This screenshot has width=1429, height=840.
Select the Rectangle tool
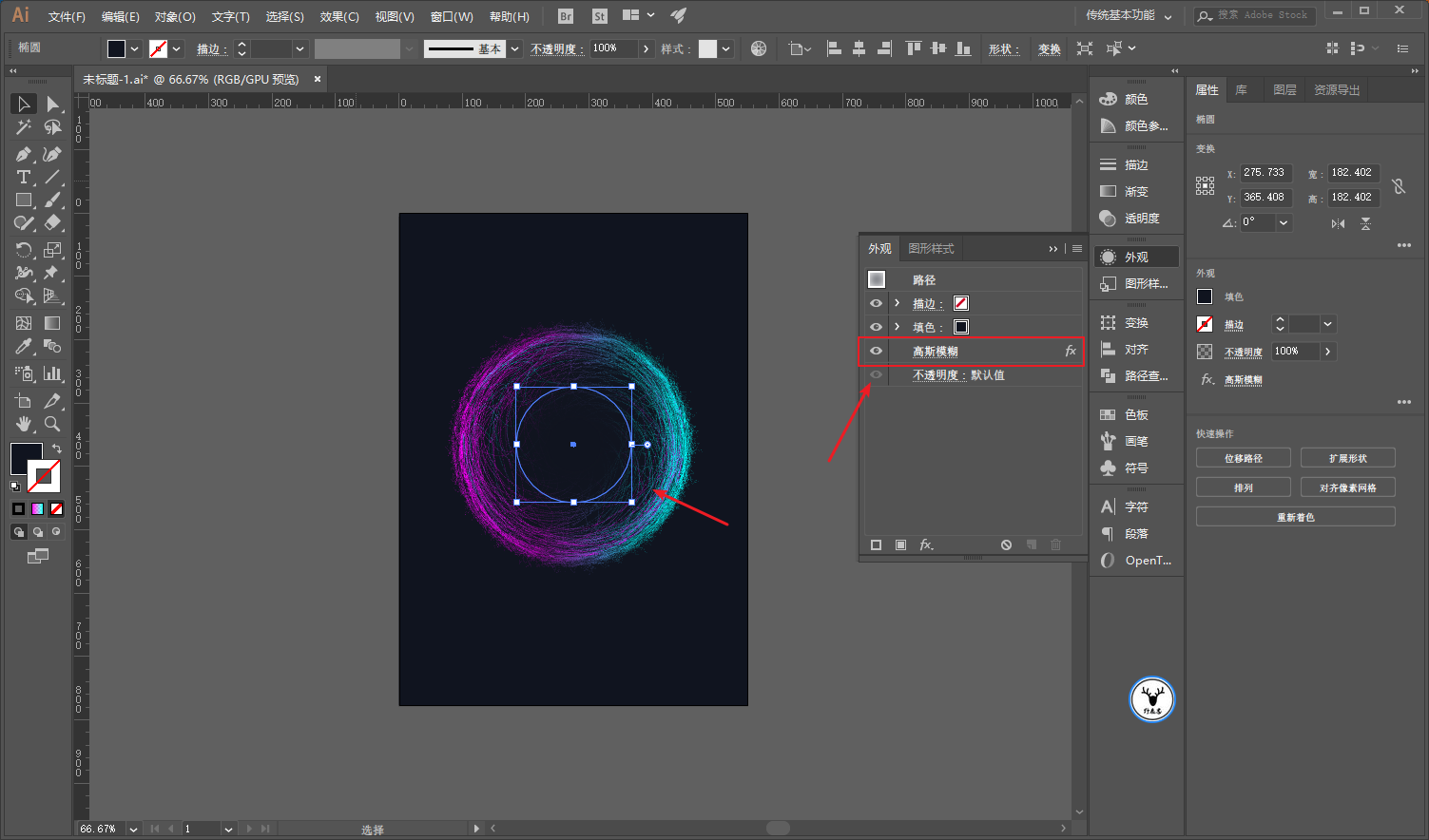pyautogui.click(x=24, y=200)
